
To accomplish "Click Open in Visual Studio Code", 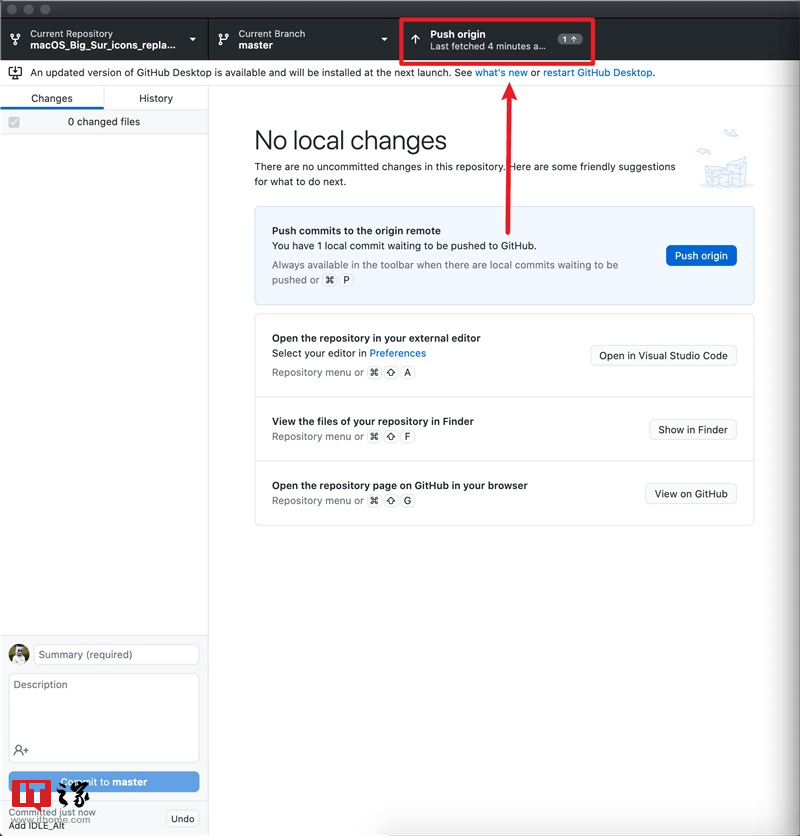I will pos(663,356).
